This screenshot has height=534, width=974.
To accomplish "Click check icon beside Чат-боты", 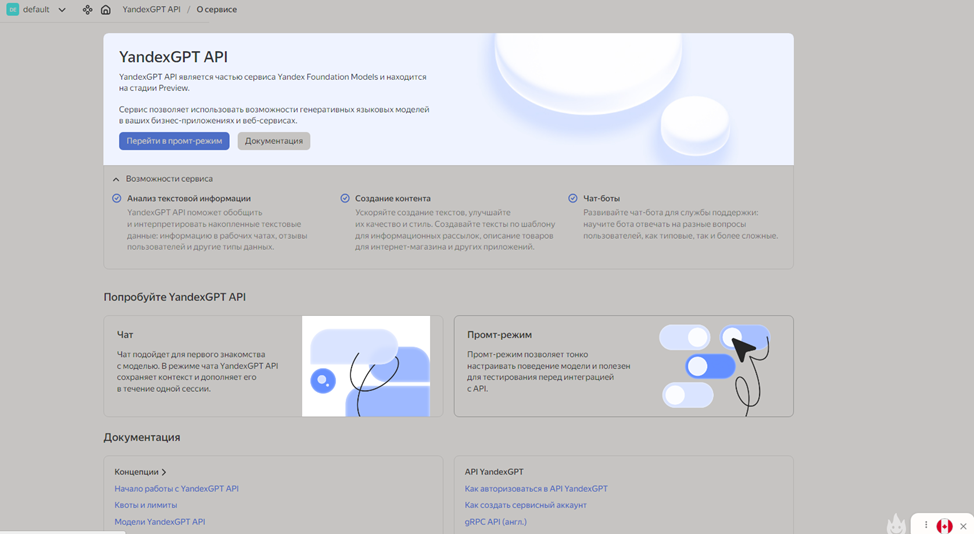I will (573, 199).
